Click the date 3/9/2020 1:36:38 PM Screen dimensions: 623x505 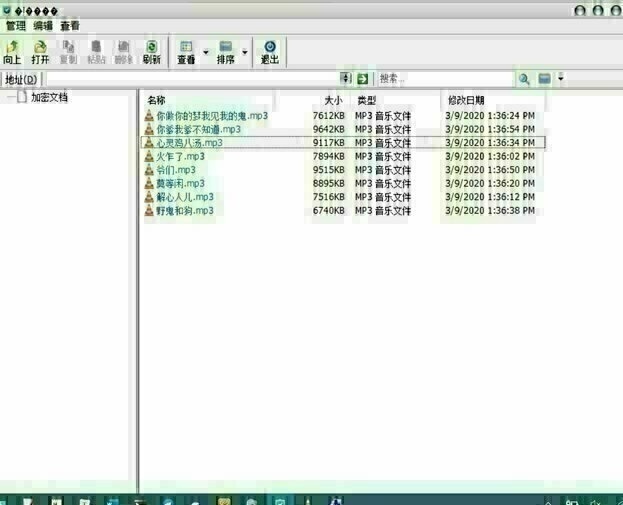click(490, 210)
